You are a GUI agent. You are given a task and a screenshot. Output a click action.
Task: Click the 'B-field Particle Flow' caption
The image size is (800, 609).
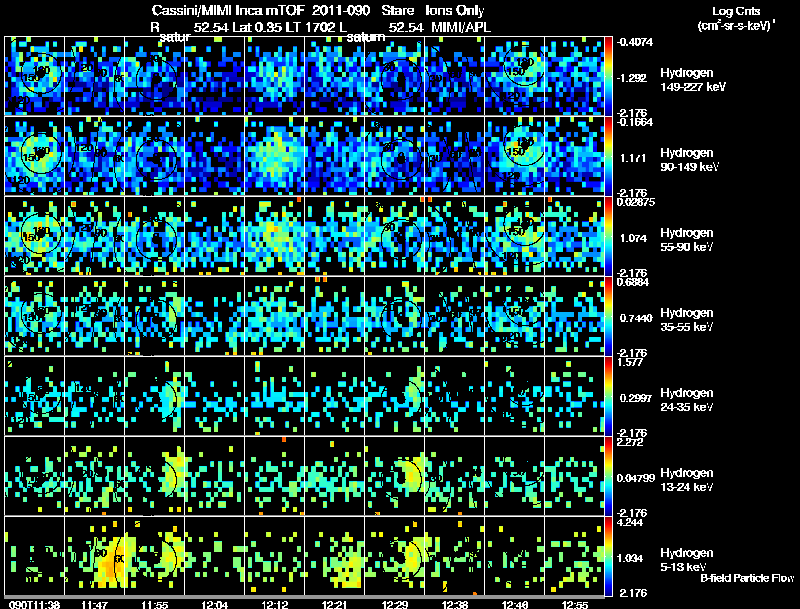point(747,578)
